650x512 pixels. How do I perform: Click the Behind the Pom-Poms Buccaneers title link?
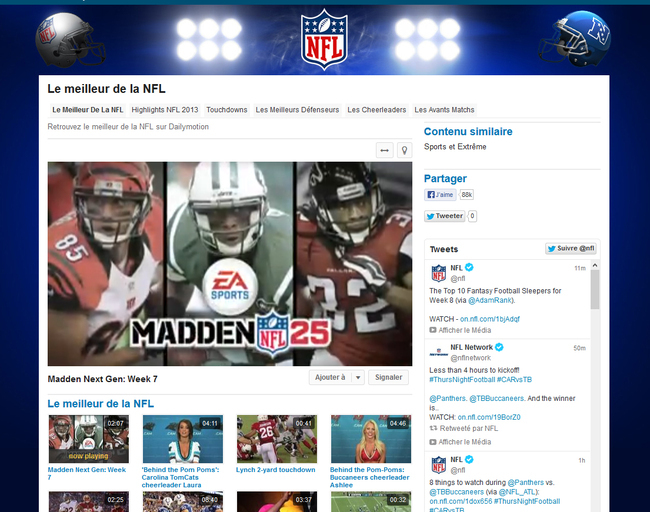coord(369,477)
